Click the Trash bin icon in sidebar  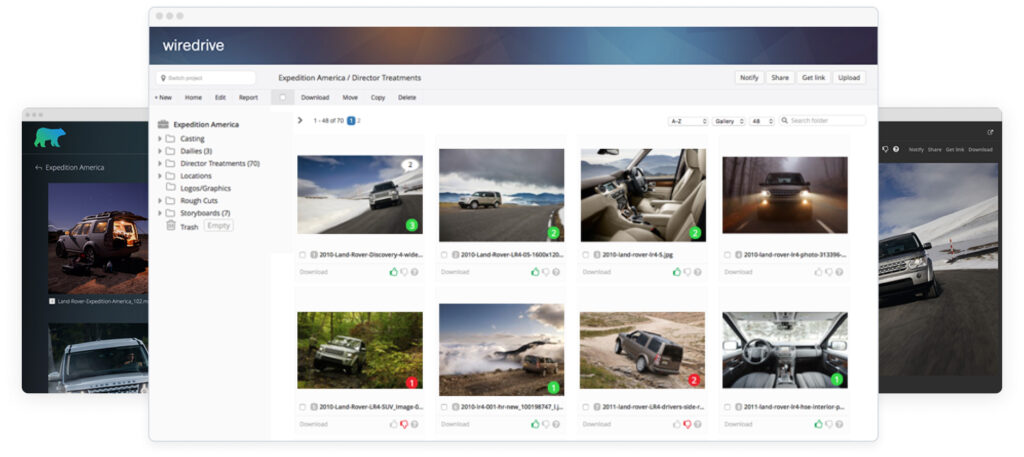(x=170, y=225)
